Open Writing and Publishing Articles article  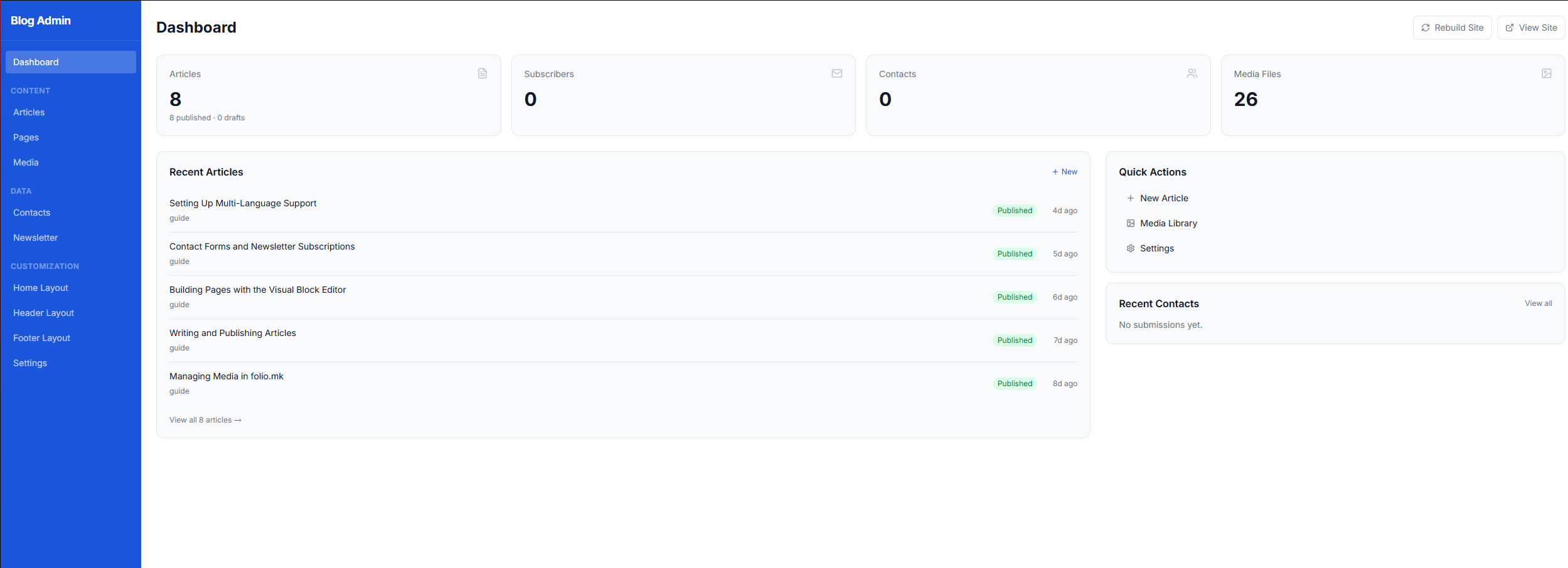pyautogui.click(x=233, y=333)
